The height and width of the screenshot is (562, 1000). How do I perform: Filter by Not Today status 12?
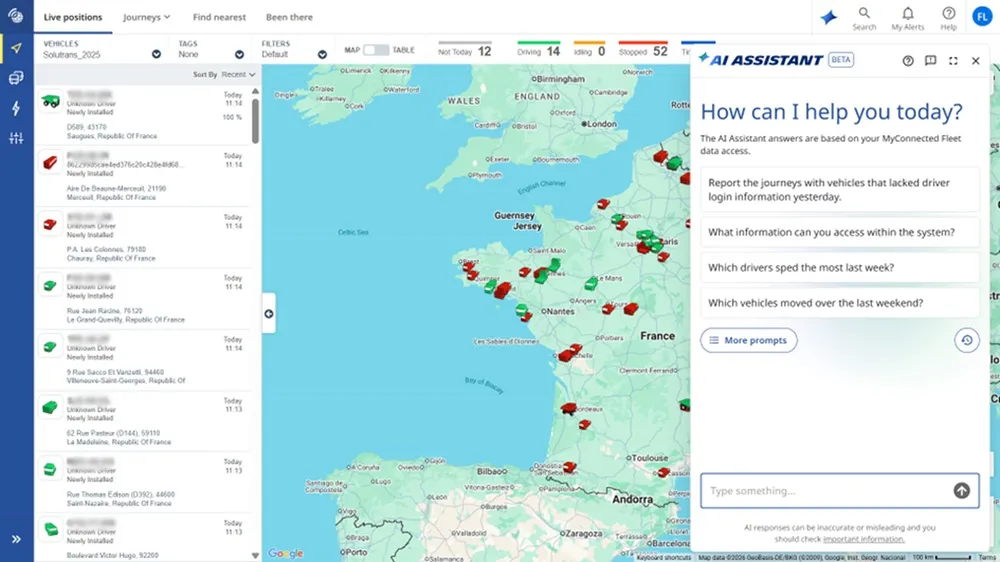click(x=465, y=51)
